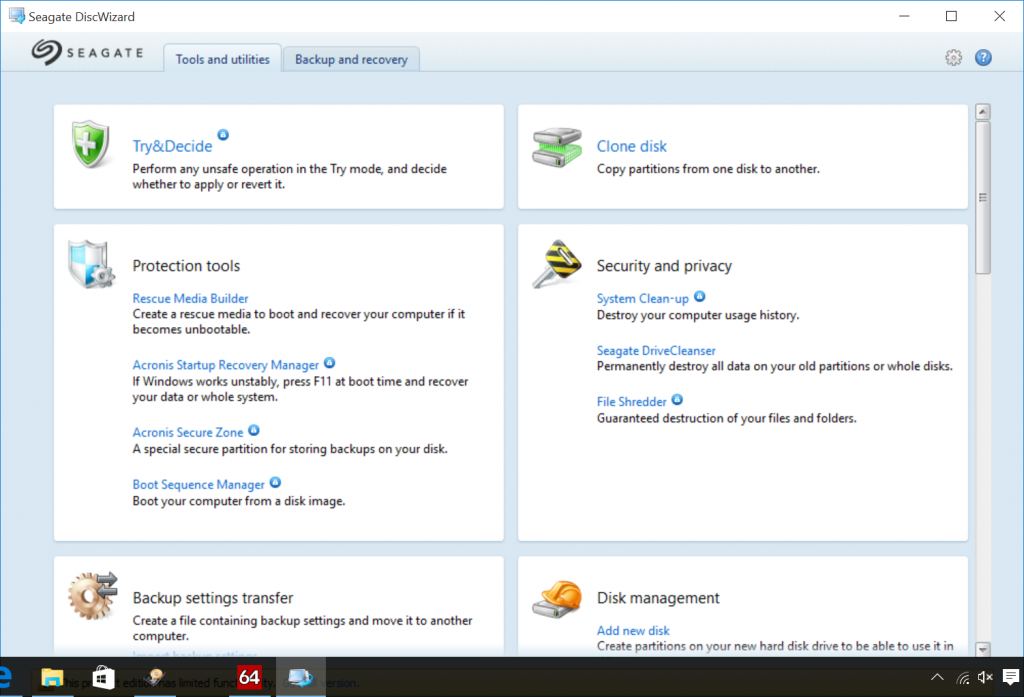The height and width of the screenshot is (697, 1024).
Task: Click the Backup settings transfer gear icon
Action: click(93, 596)
